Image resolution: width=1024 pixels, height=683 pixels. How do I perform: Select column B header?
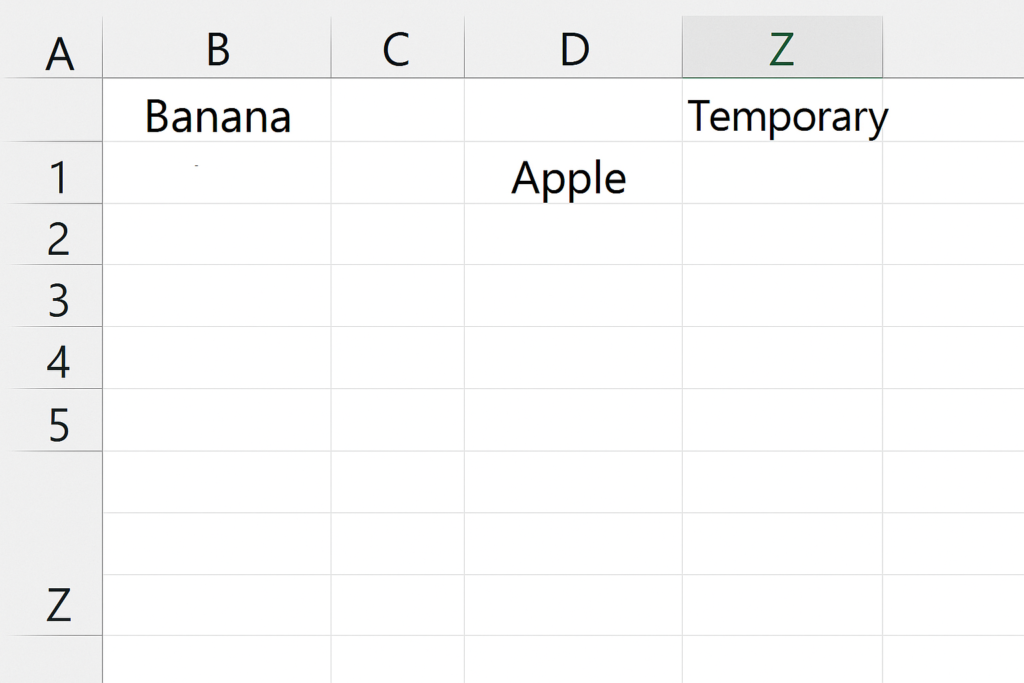pyautogui.click(x=217, y=48)
